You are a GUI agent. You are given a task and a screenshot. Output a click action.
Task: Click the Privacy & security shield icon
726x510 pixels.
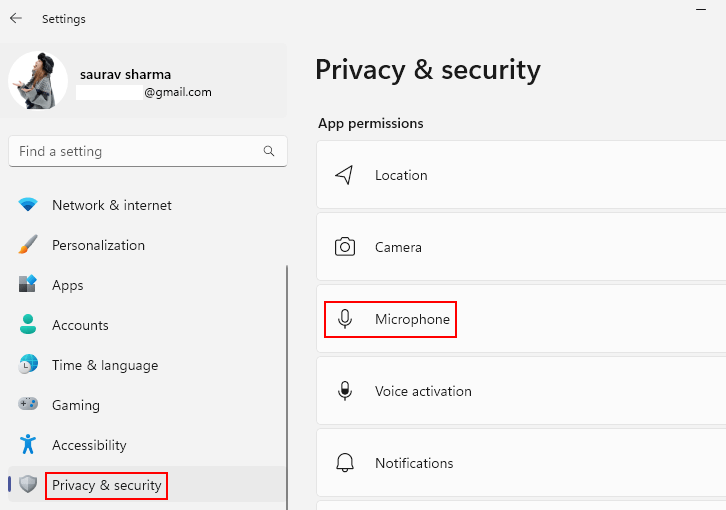coord(28,485)
